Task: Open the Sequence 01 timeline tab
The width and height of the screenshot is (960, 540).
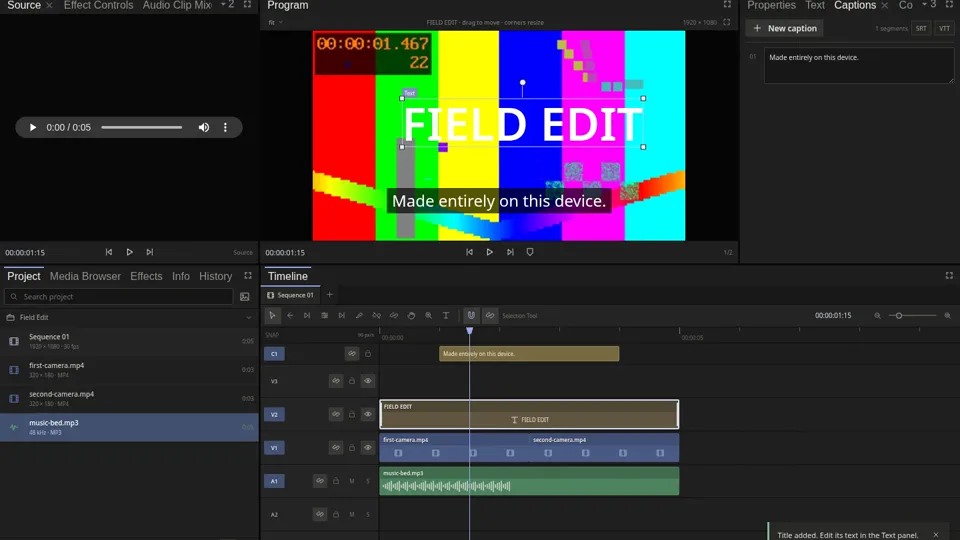Action: click(291, 294)
